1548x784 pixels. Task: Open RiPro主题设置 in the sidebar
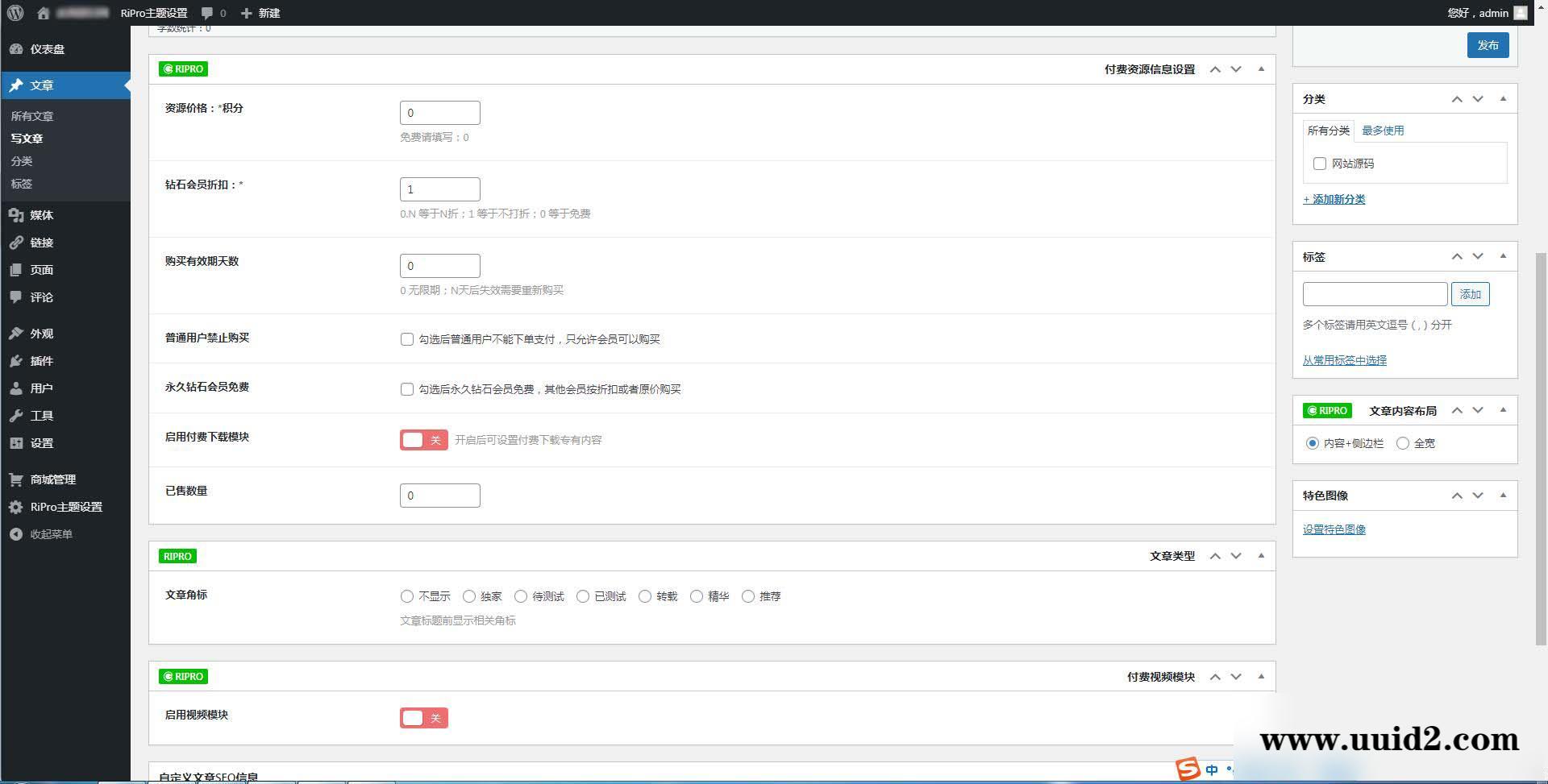tap(65, 507)
